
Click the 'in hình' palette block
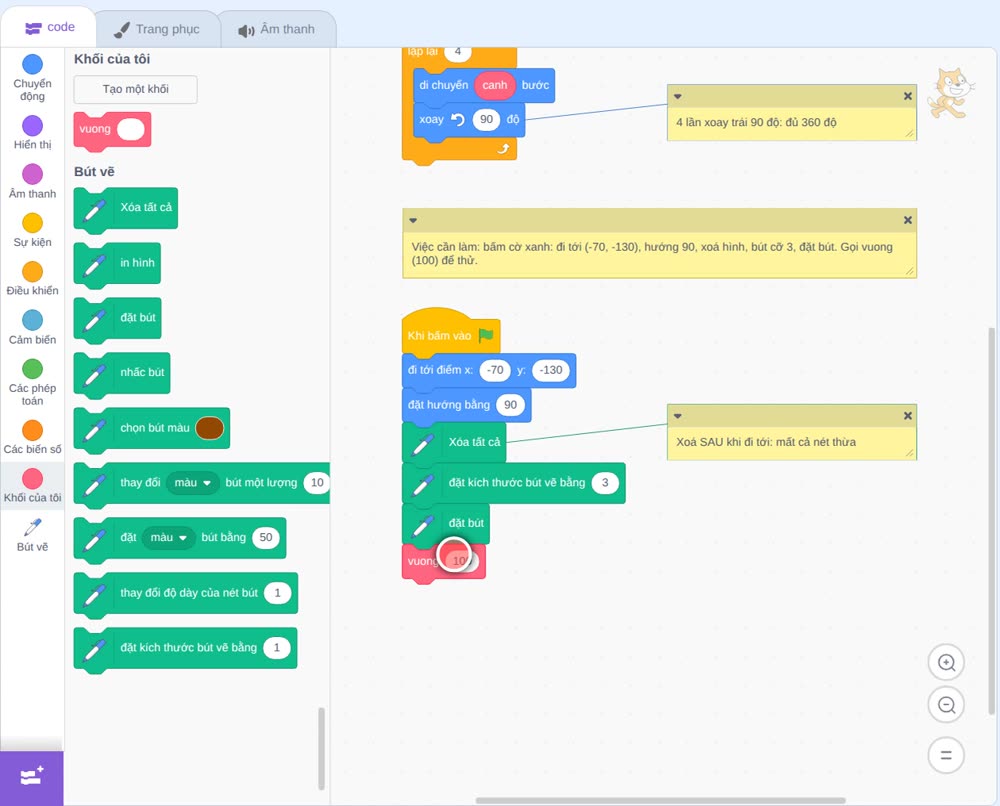pyautogui.click(x=117, y=263)
